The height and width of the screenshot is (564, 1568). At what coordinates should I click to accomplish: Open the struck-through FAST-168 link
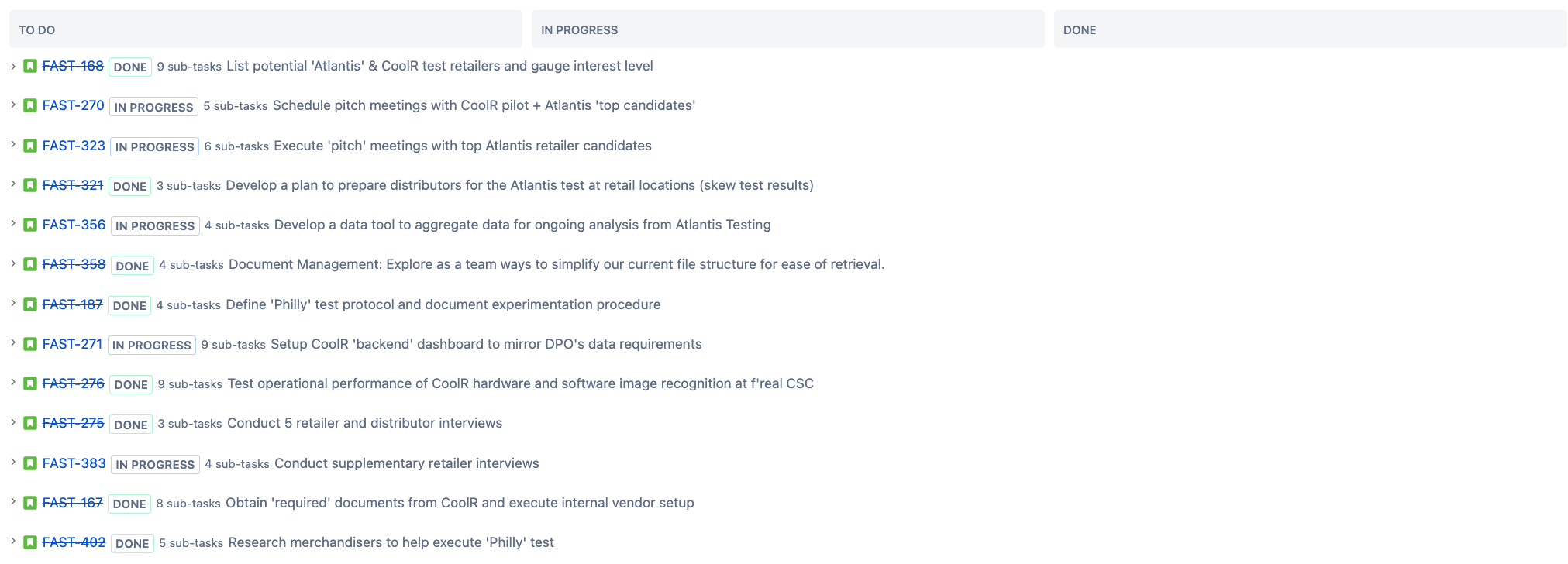[x=73, y=66]
